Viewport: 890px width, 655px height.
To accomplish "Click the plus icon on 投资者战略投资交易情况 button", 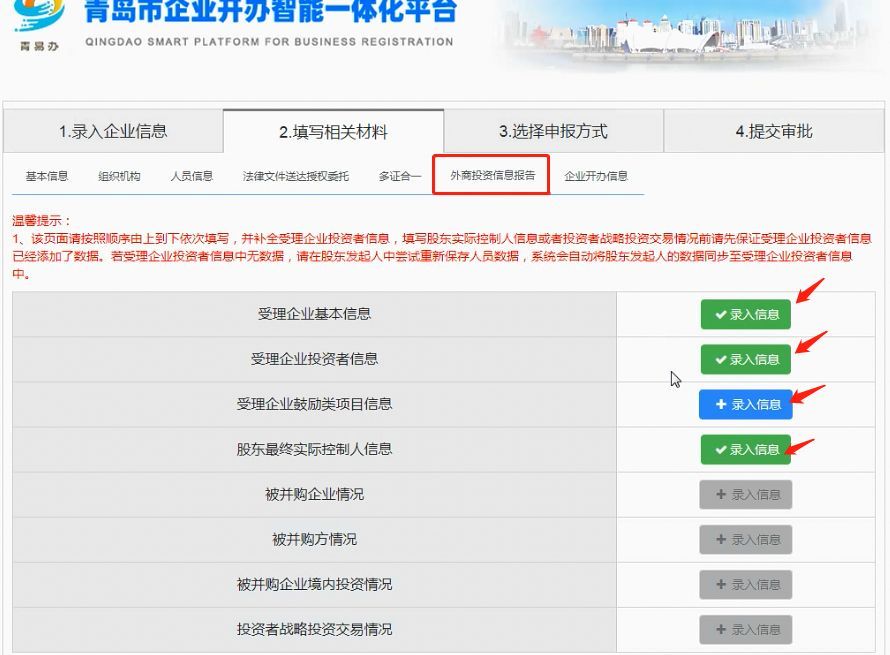I will [722, 630].
